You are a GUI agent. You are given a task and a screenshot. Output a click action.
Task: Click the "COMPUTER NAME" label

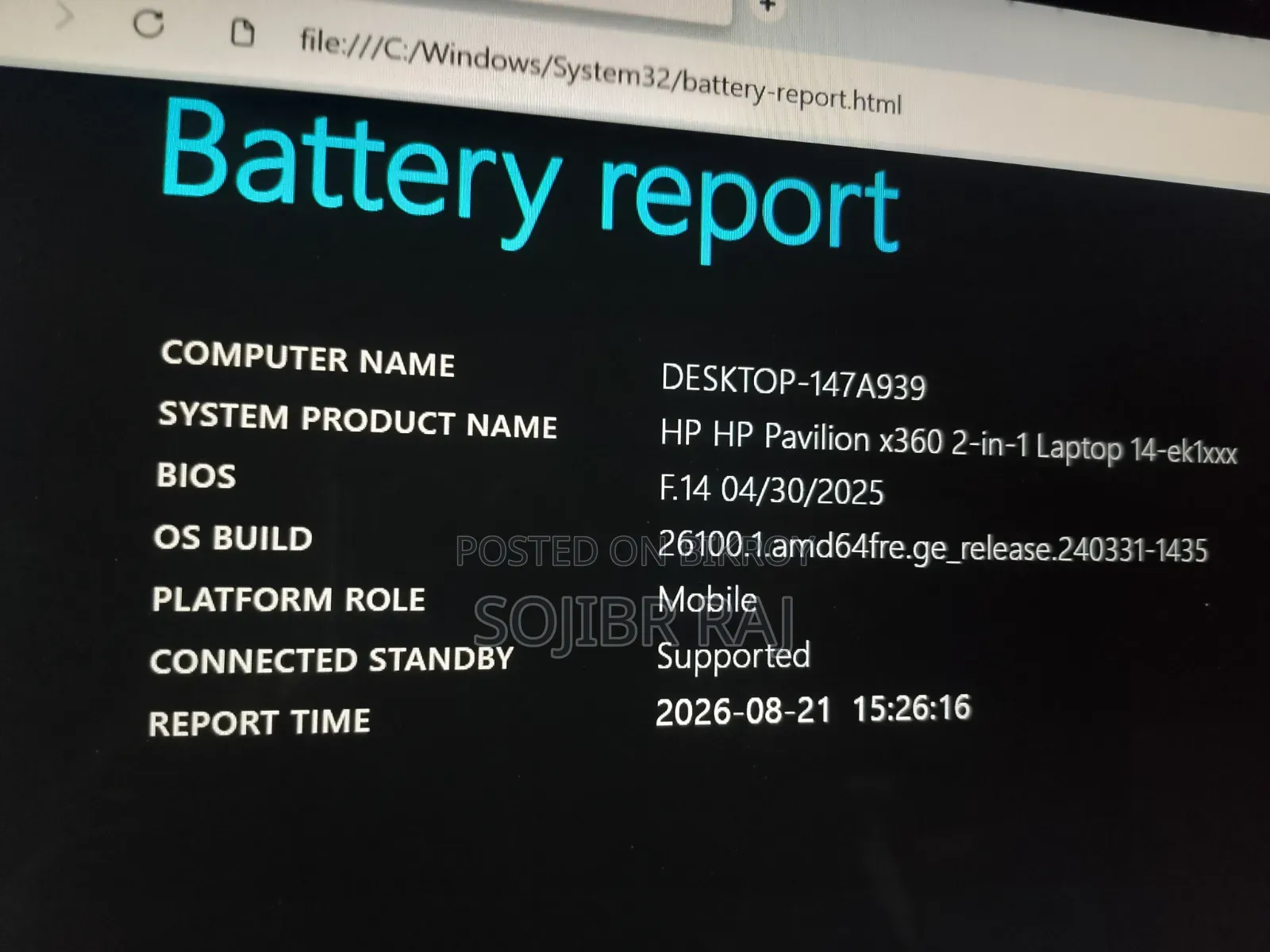[x=308, y=358]
